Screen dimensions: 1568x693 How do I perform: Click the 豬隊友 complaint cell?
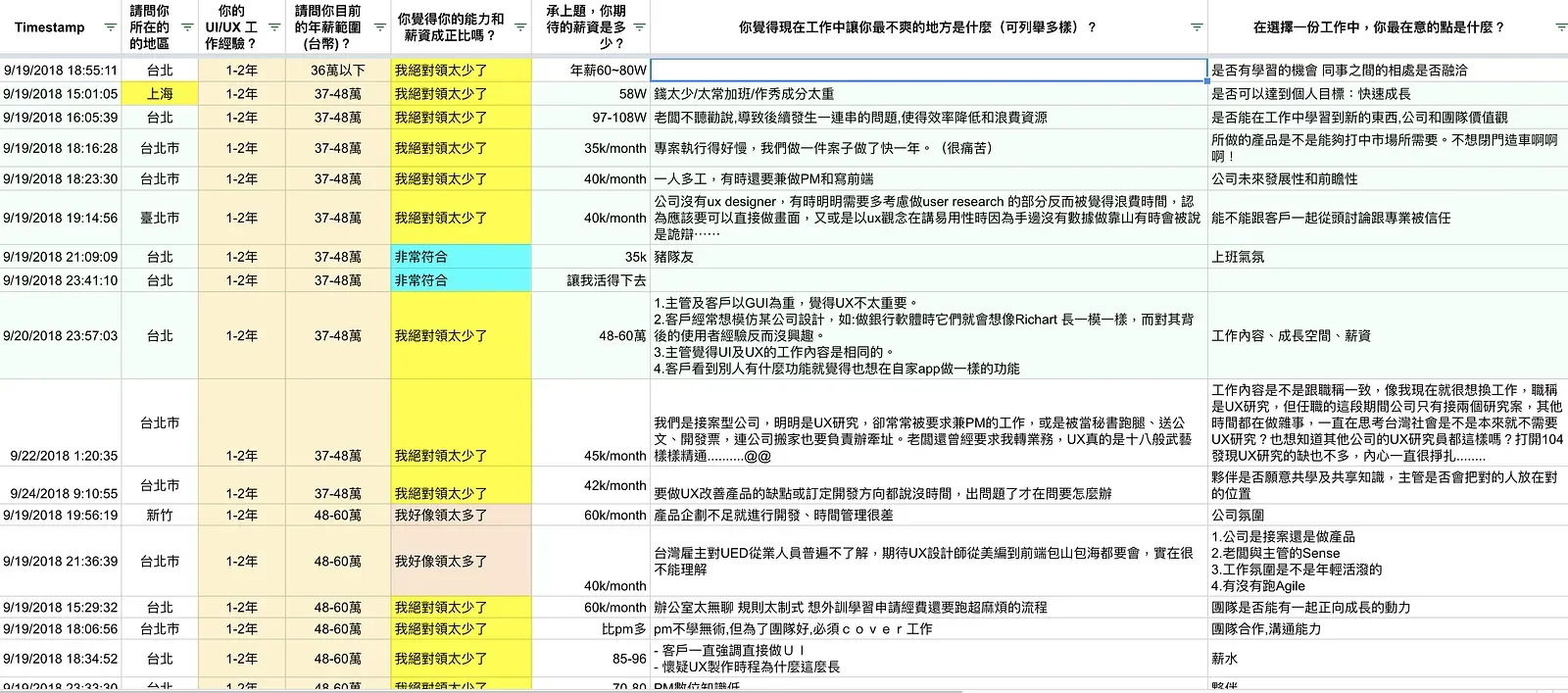click(929, 257)
